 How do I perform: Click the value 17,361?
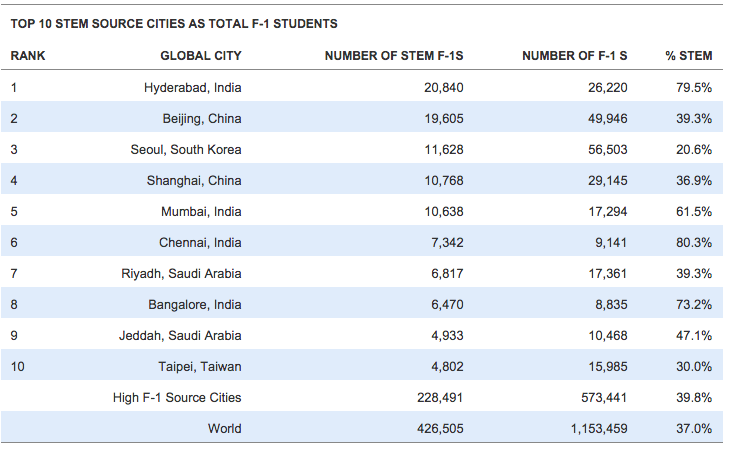[608, 274]
